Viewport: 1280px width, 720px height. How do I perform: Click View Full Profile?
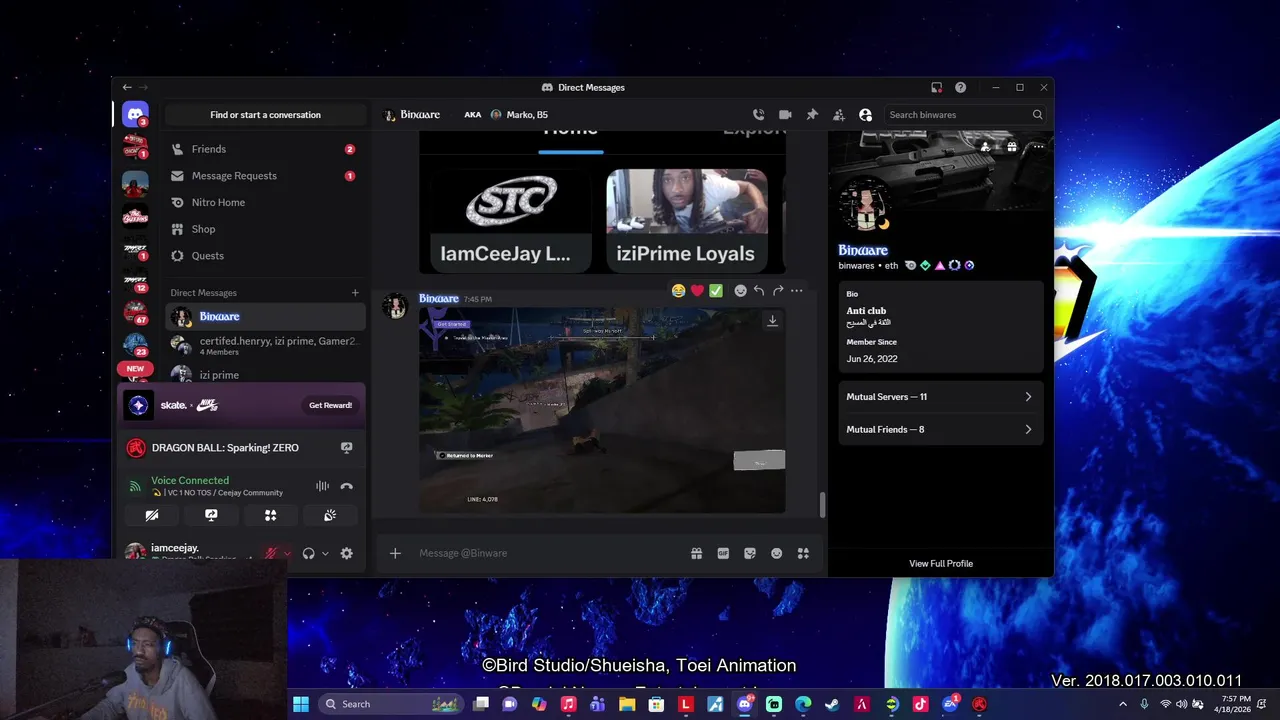point(941,564)
